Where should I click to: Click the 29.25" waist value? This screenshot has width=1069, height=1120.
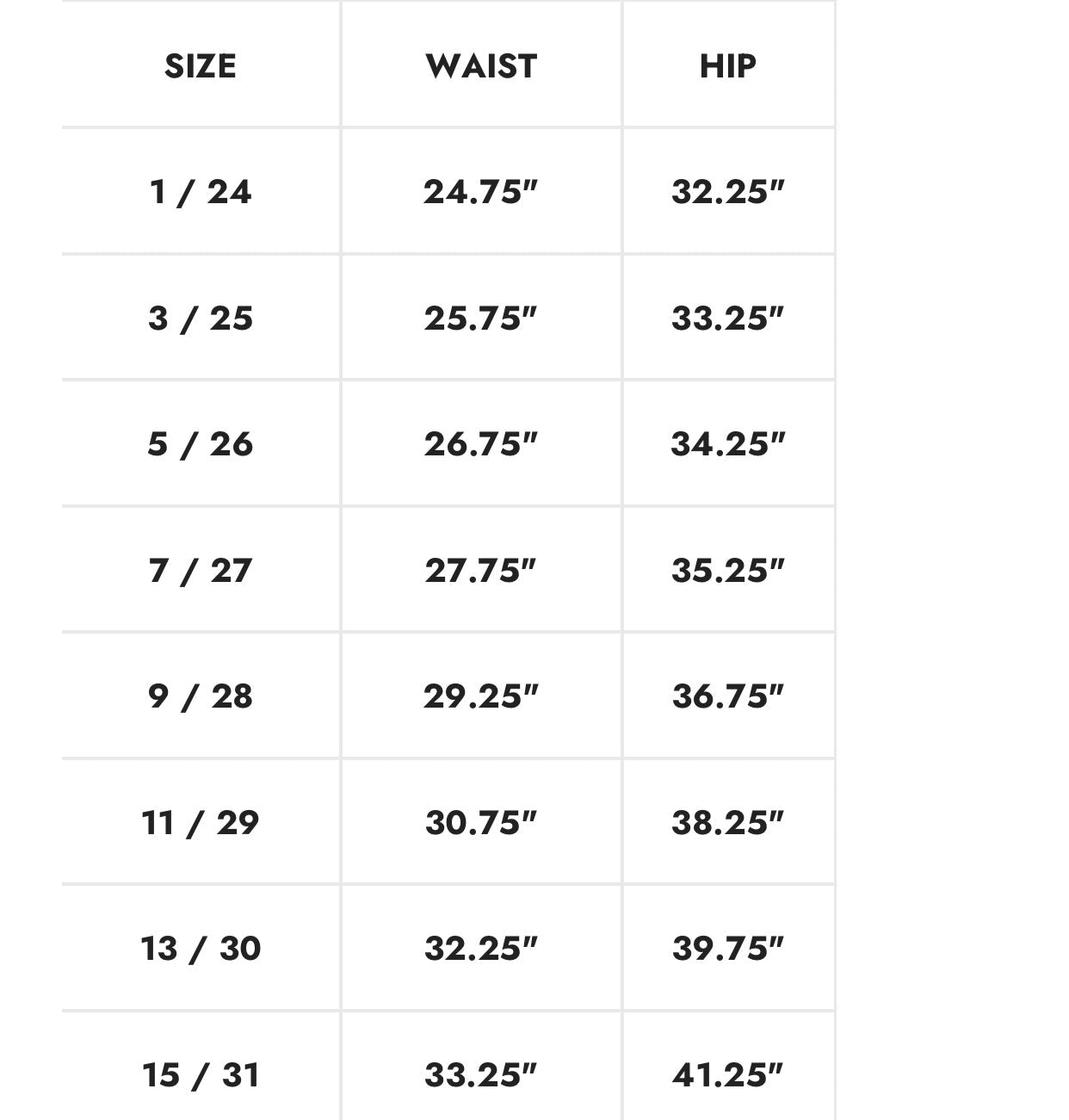click(x=480, y=696)
